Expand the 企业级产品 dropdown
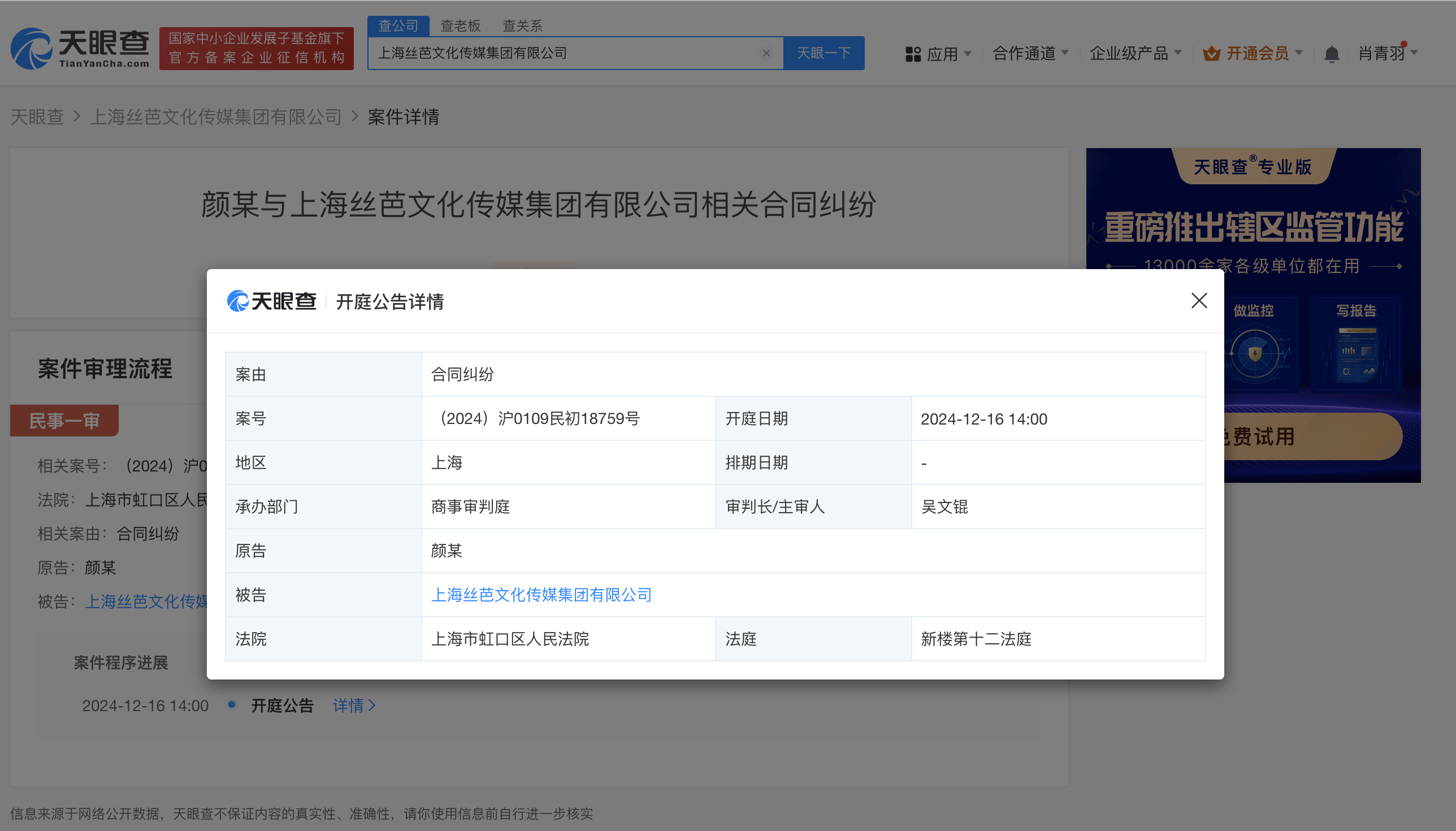Screen dimensions: 1456x831 click(x=1136, y=53)
